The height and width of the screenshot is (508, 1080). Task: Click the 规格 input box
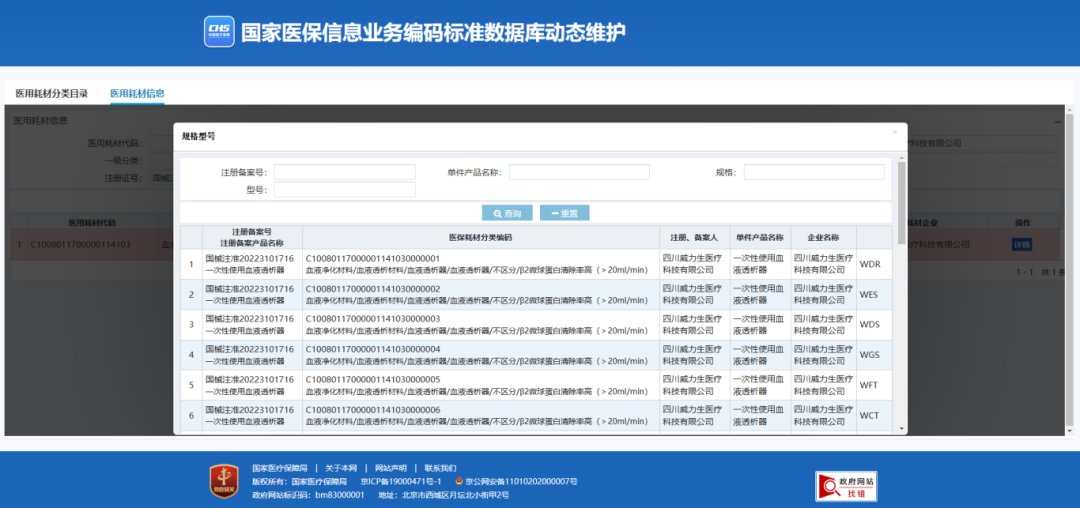point(813,172)
